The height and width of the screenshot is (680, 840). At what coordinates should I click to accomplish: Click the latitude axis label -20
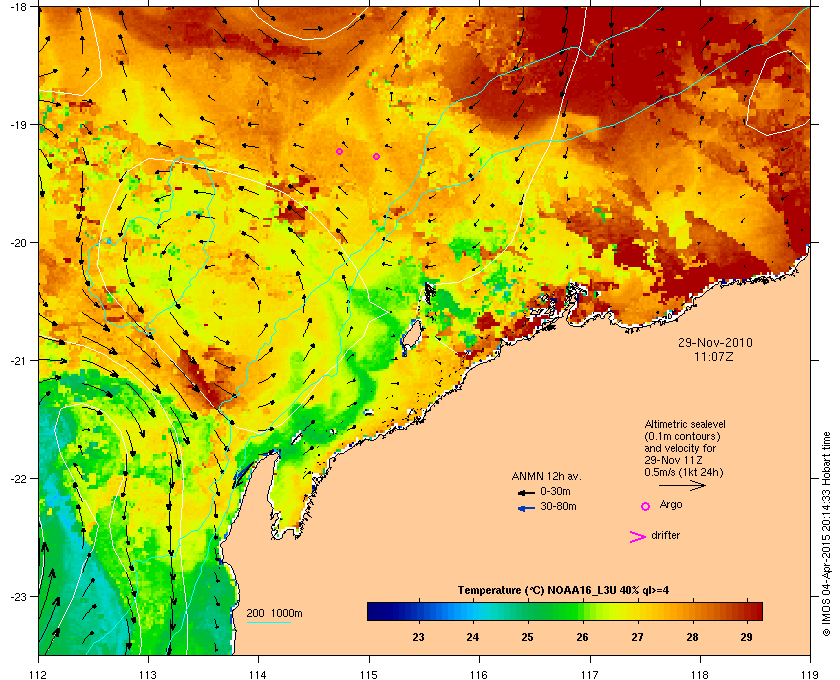18,242
